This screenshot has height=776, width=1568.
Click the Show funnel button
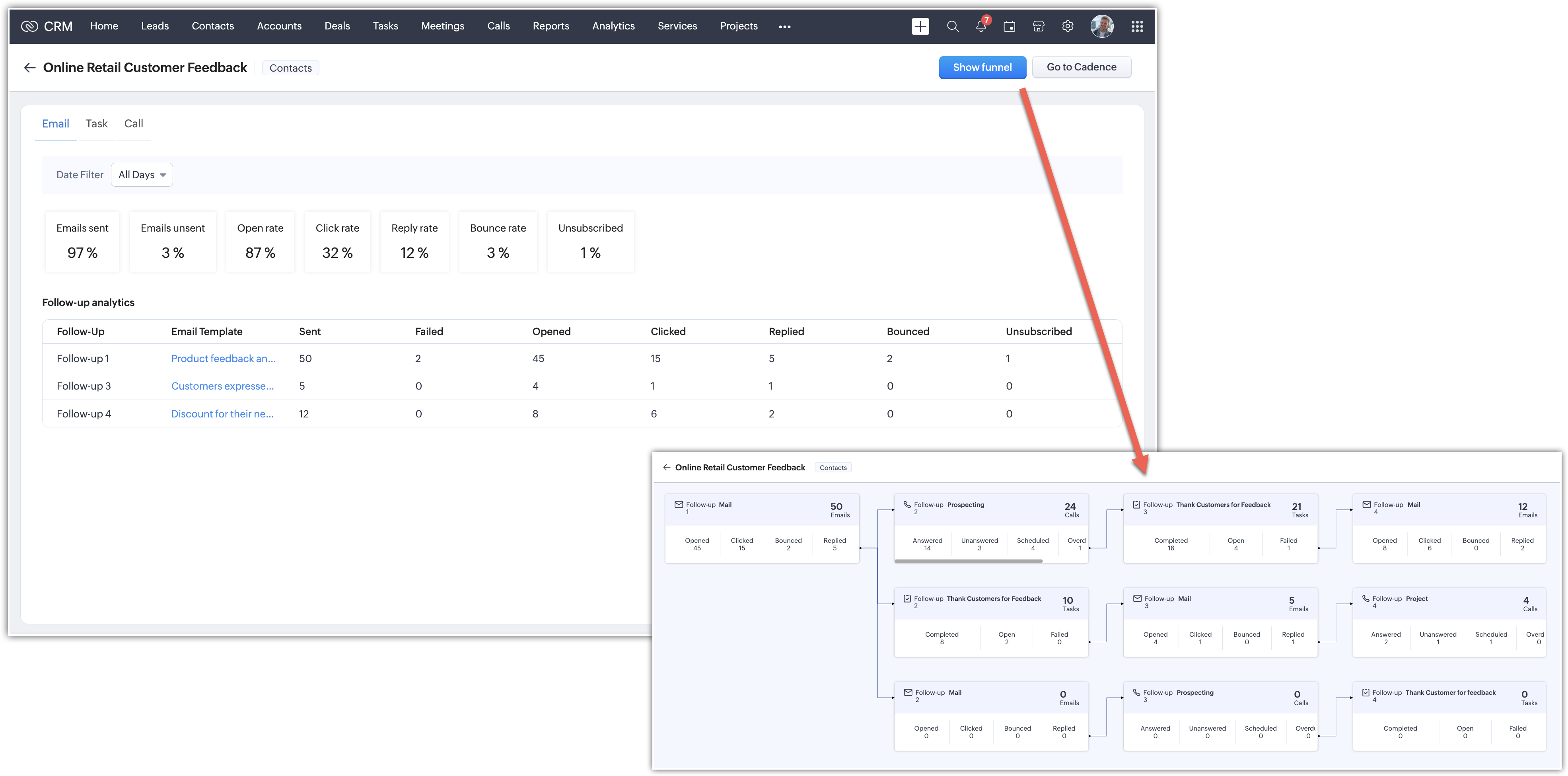982,67
